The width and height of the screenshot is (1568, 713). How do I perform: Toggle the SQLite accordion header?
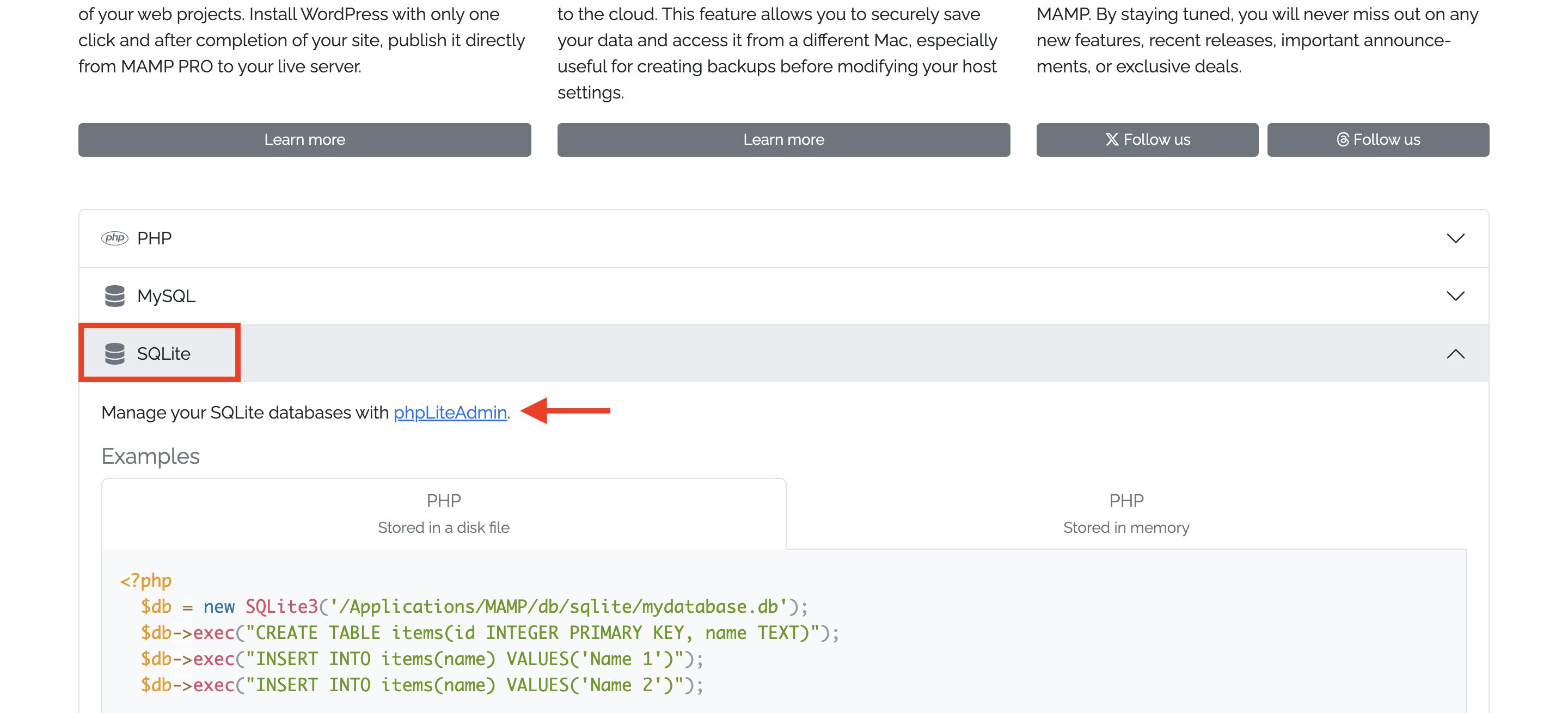(x=783, y=353)
